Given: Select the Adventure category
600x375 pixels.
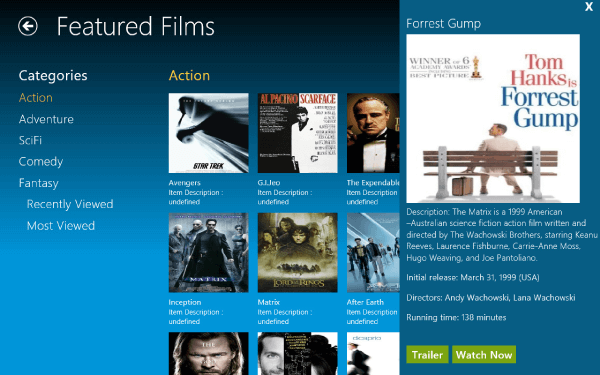Looking at the screenshot, I should 46,119.
